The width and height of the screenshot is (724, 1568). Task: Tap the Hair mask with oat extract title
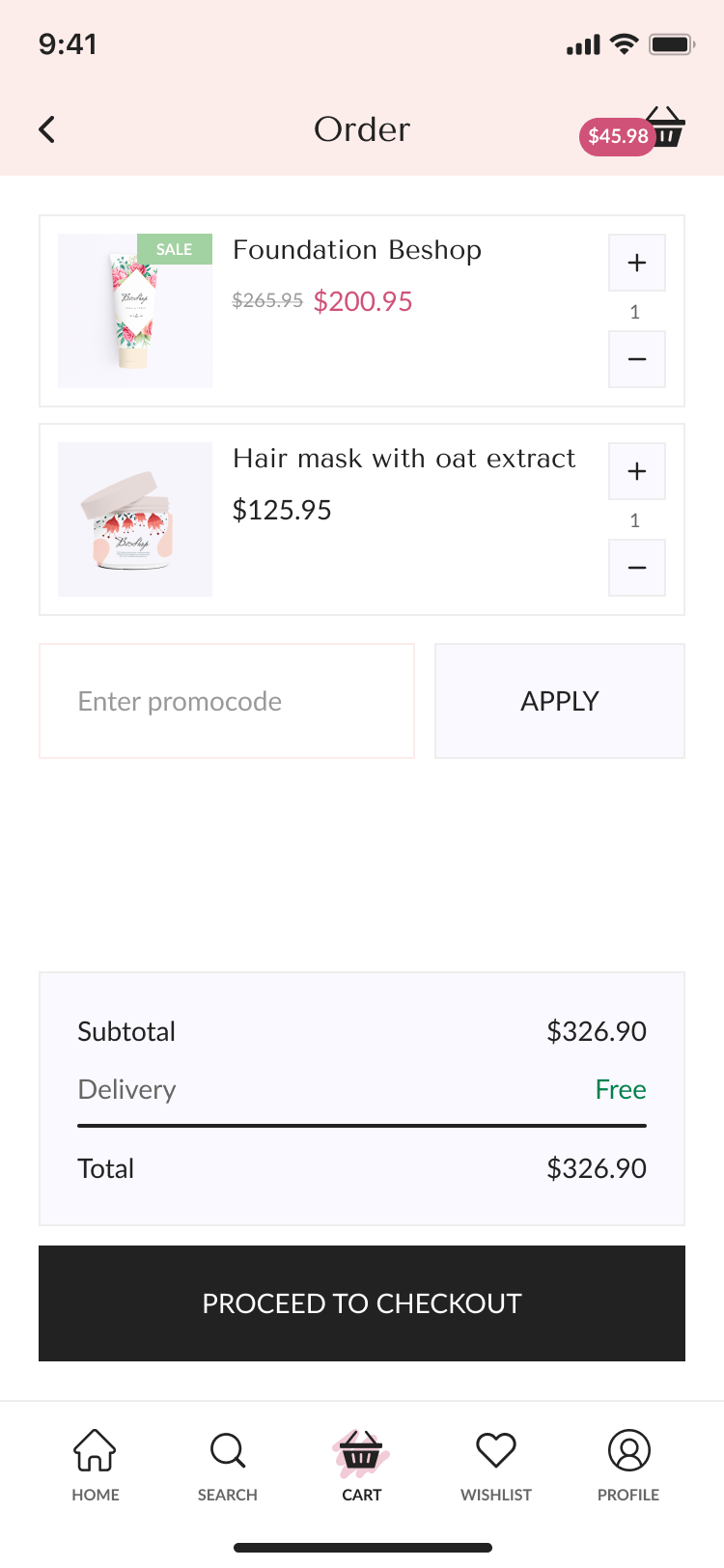[x=404, y=459]
